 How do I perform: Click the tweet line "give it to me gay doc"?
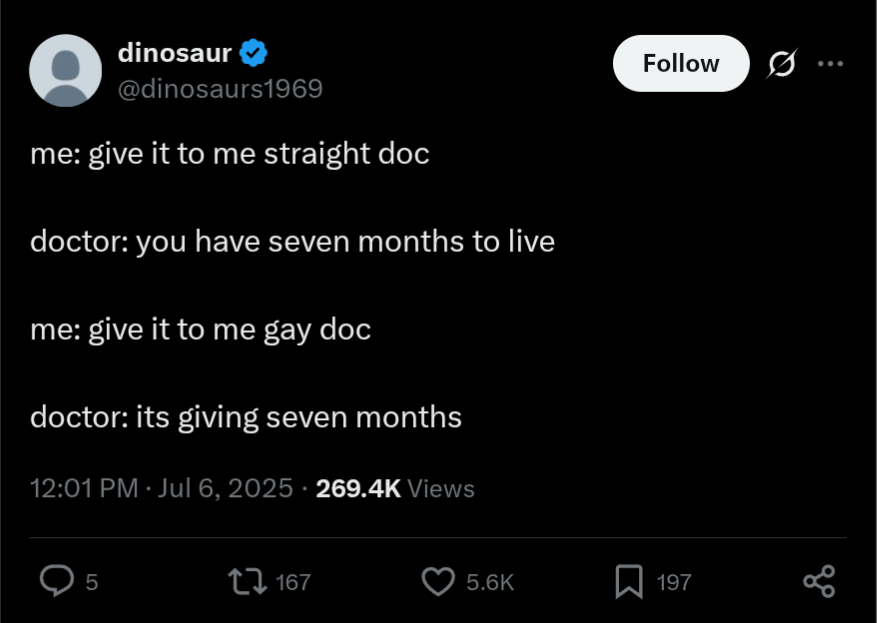[230, 329]
